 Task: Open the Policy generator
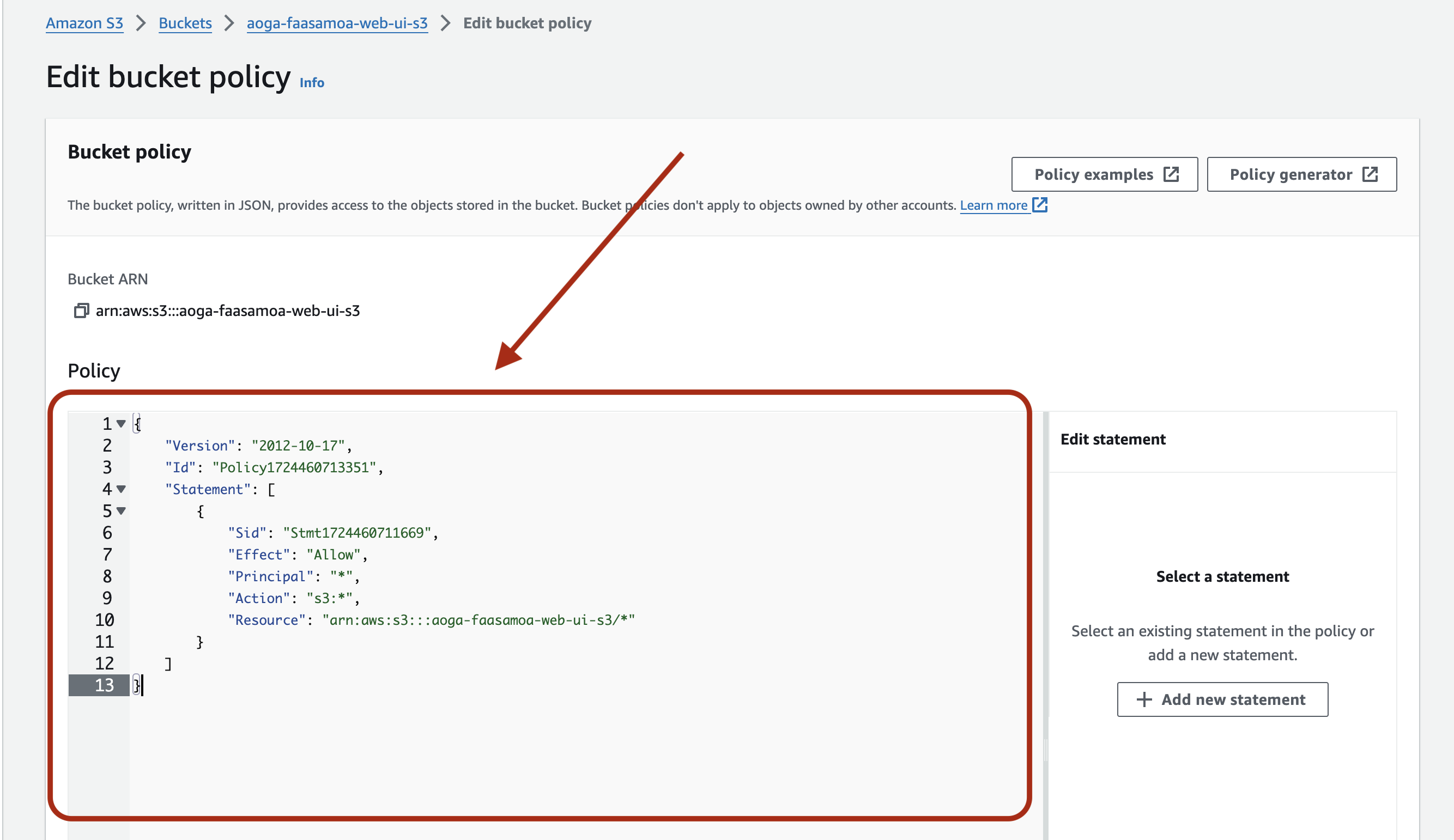click(x=1301, y=174)
